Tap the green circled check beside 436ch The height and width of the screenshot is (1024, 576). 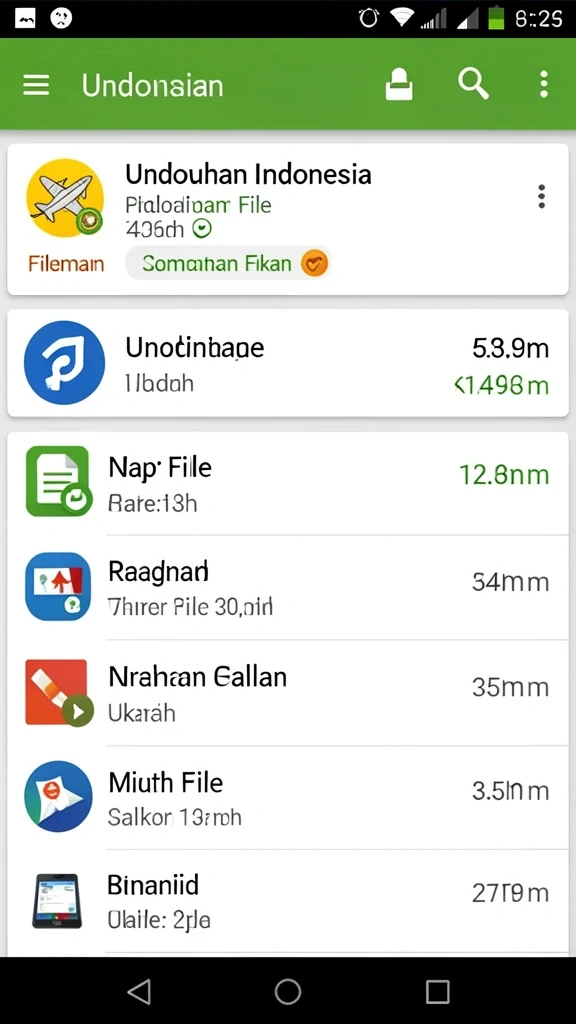[203, 229]
